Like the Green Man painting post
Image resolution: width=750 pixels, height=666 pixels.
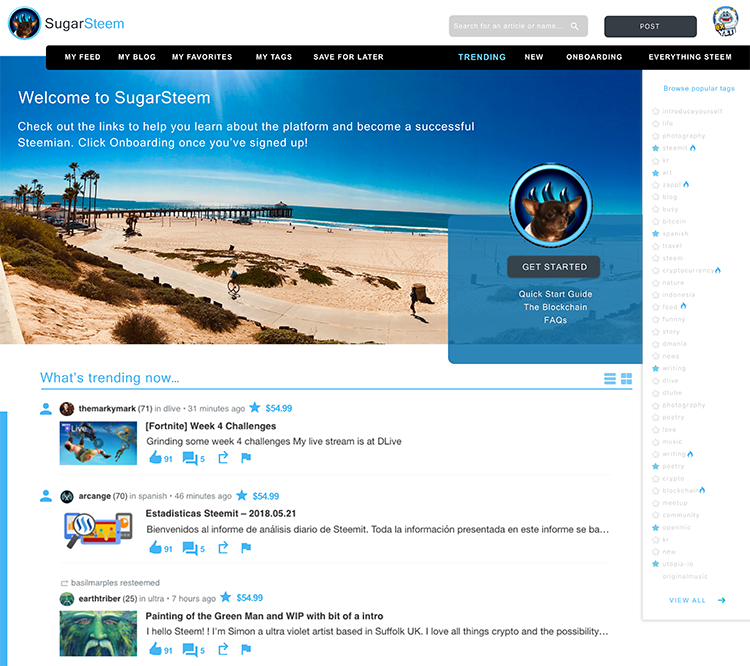coord(155,649)
